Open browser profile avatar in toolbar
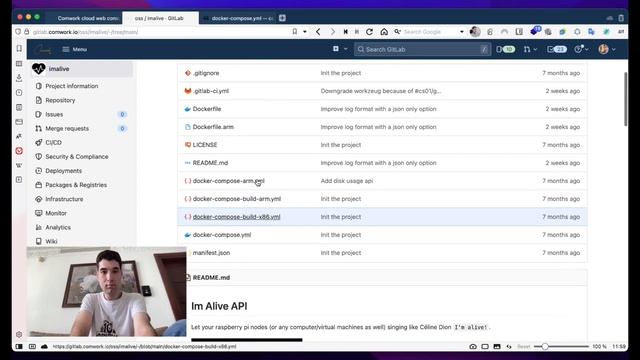 (x=475, y=32)
